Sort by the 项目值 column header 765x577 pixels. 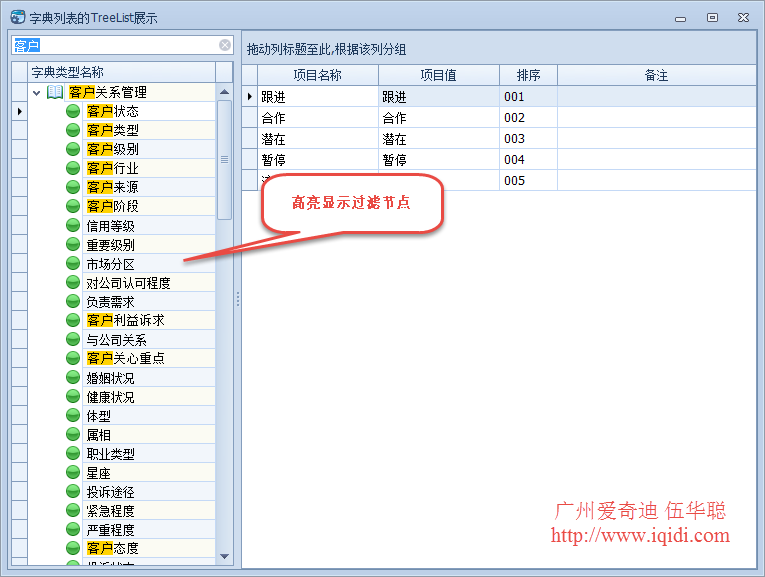439,75
